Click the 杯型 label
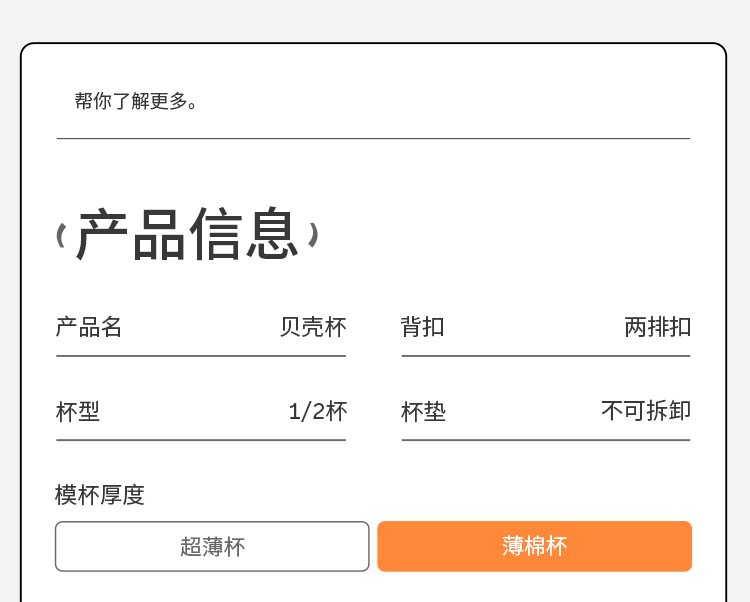This screenshot has height=602, width=750. 78,411
